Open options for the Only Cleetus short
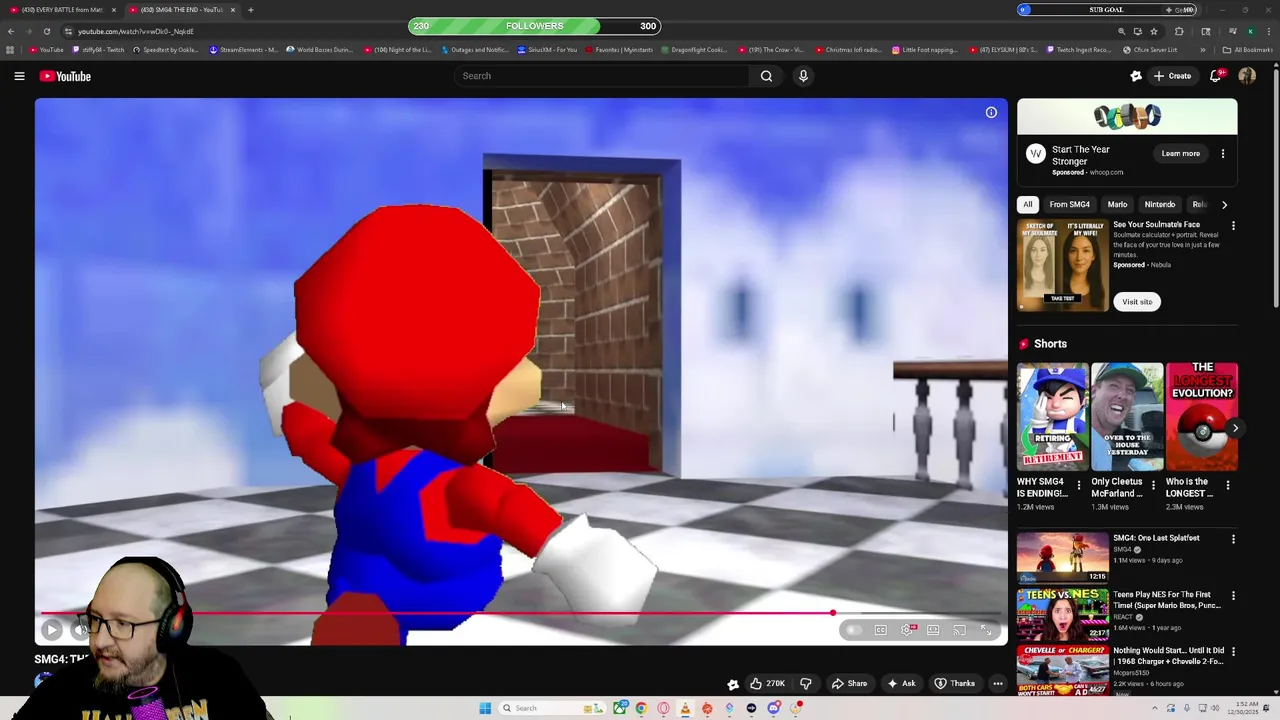 point(1153,485)
